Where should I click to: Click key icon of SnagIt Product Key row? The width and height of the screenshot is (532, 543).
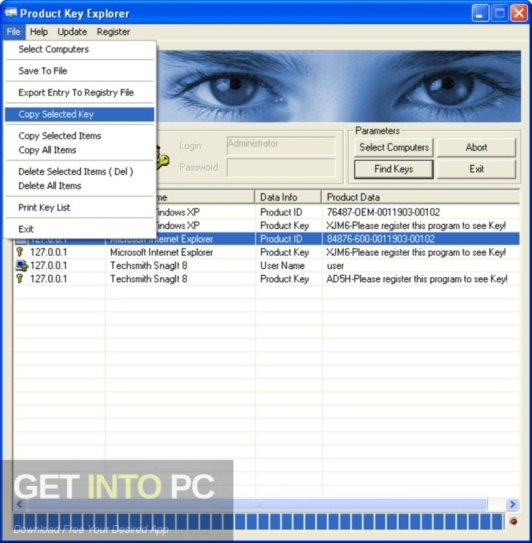[x=20, y=279]
